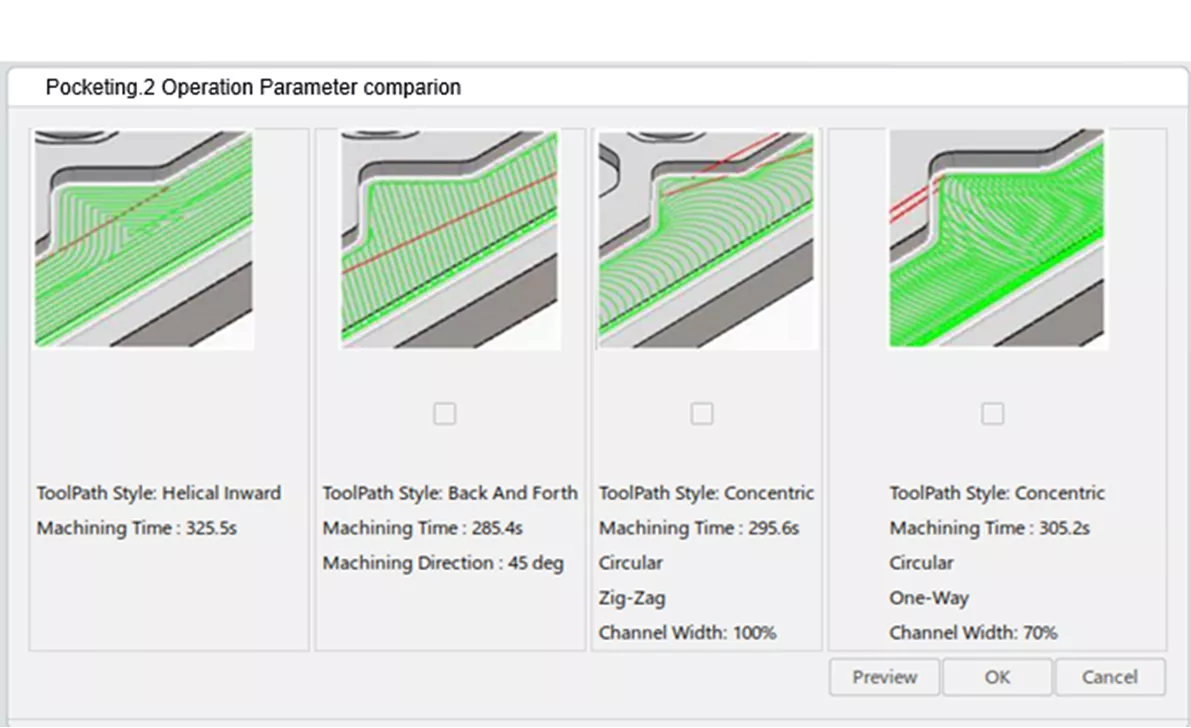Click ToolPath Style Concentric text in third panel
Image resolution: width=1191 pixels, height=728 pixels.
705,493
